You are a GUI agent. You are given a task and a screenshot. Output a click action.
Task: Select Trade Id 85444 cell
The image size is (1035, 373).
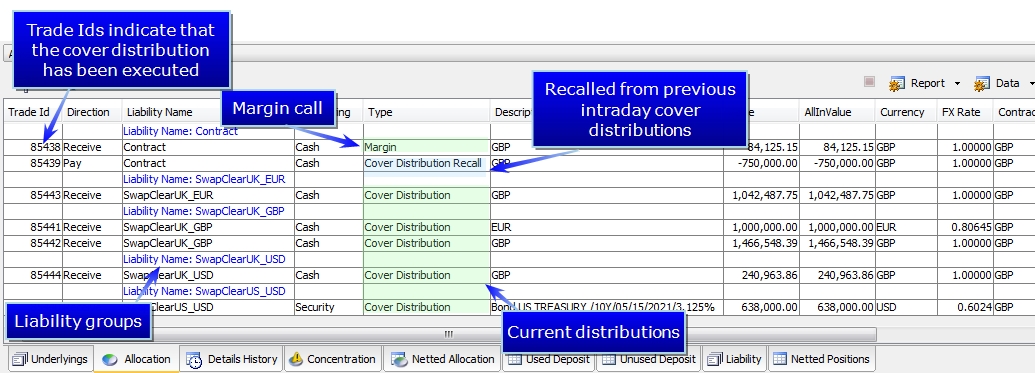(x=34, y=275)
